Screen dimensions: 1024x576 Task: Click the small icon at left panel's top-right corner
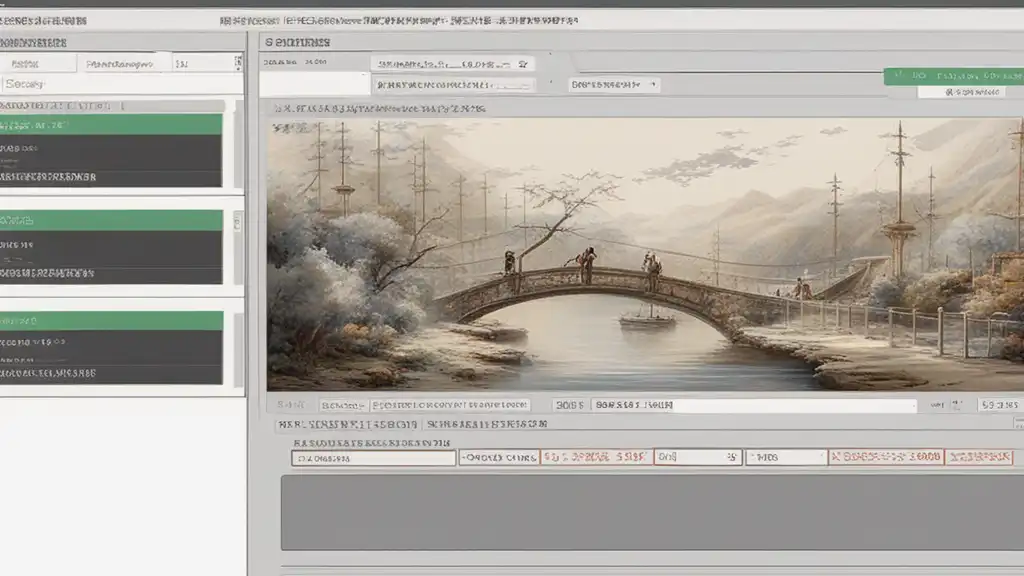[237, 63]
